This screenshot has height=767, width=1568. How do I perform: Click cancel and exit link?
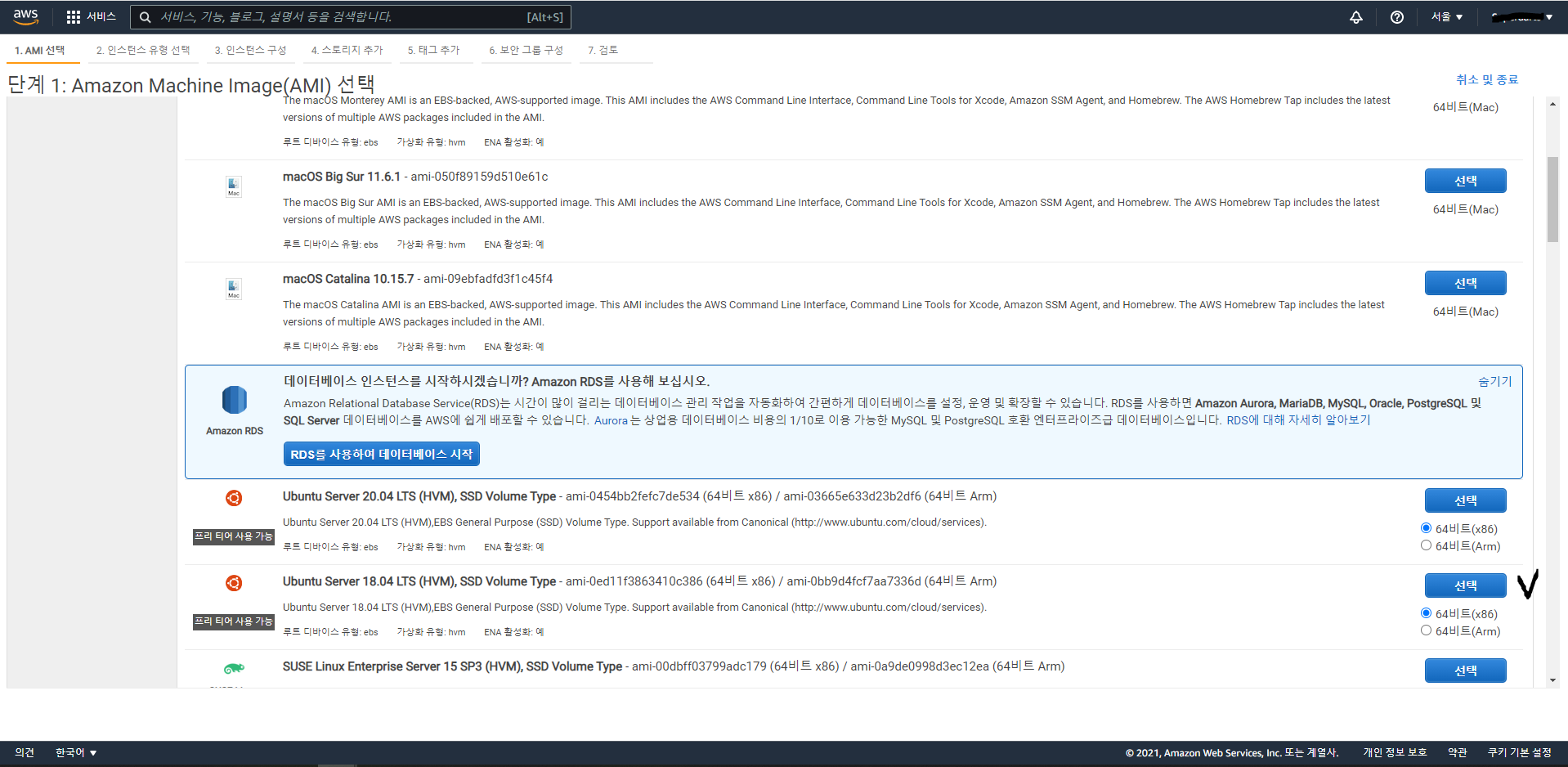(x=1487, y=79)
